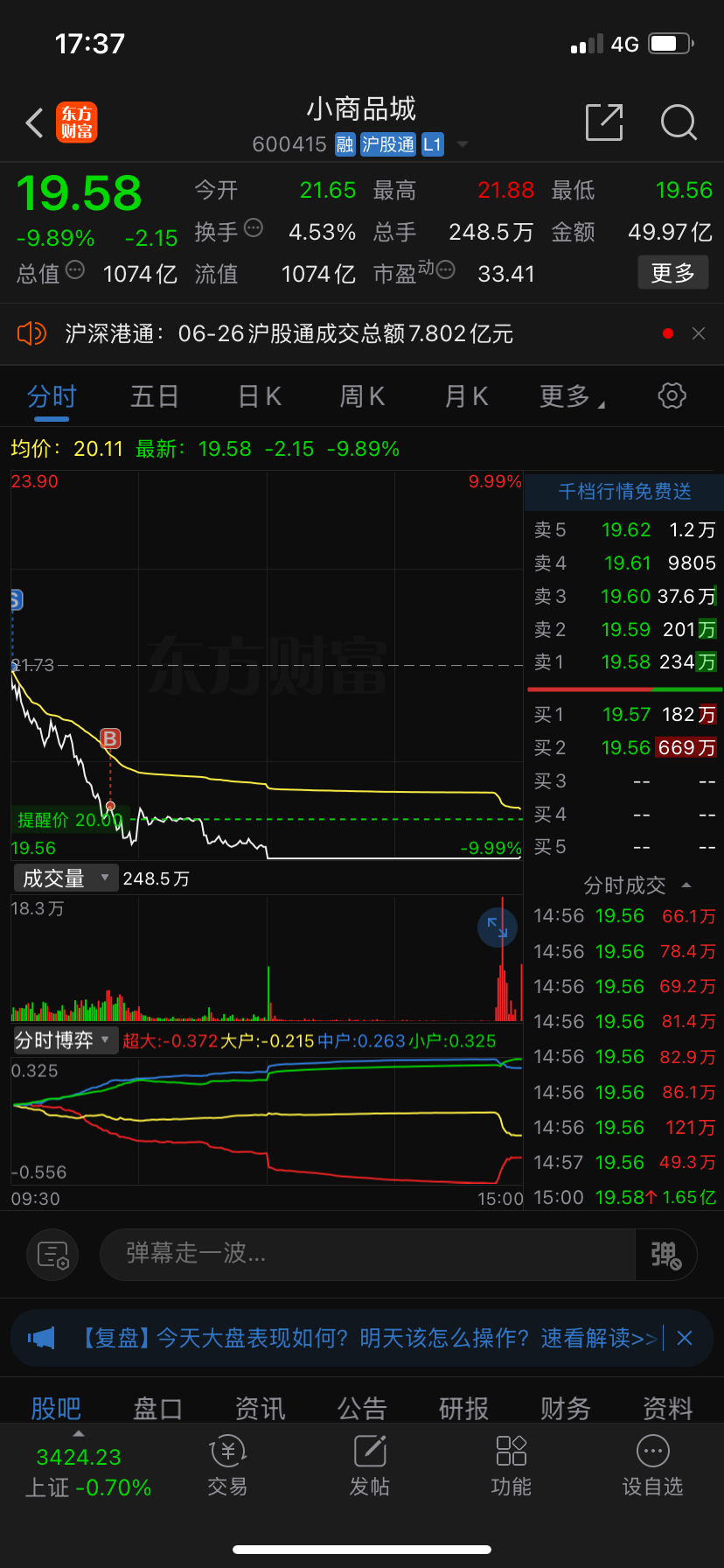Select the 分时 chart tab
The width and height of the screenshot is (724, 1568).
(x=52, y=397)
